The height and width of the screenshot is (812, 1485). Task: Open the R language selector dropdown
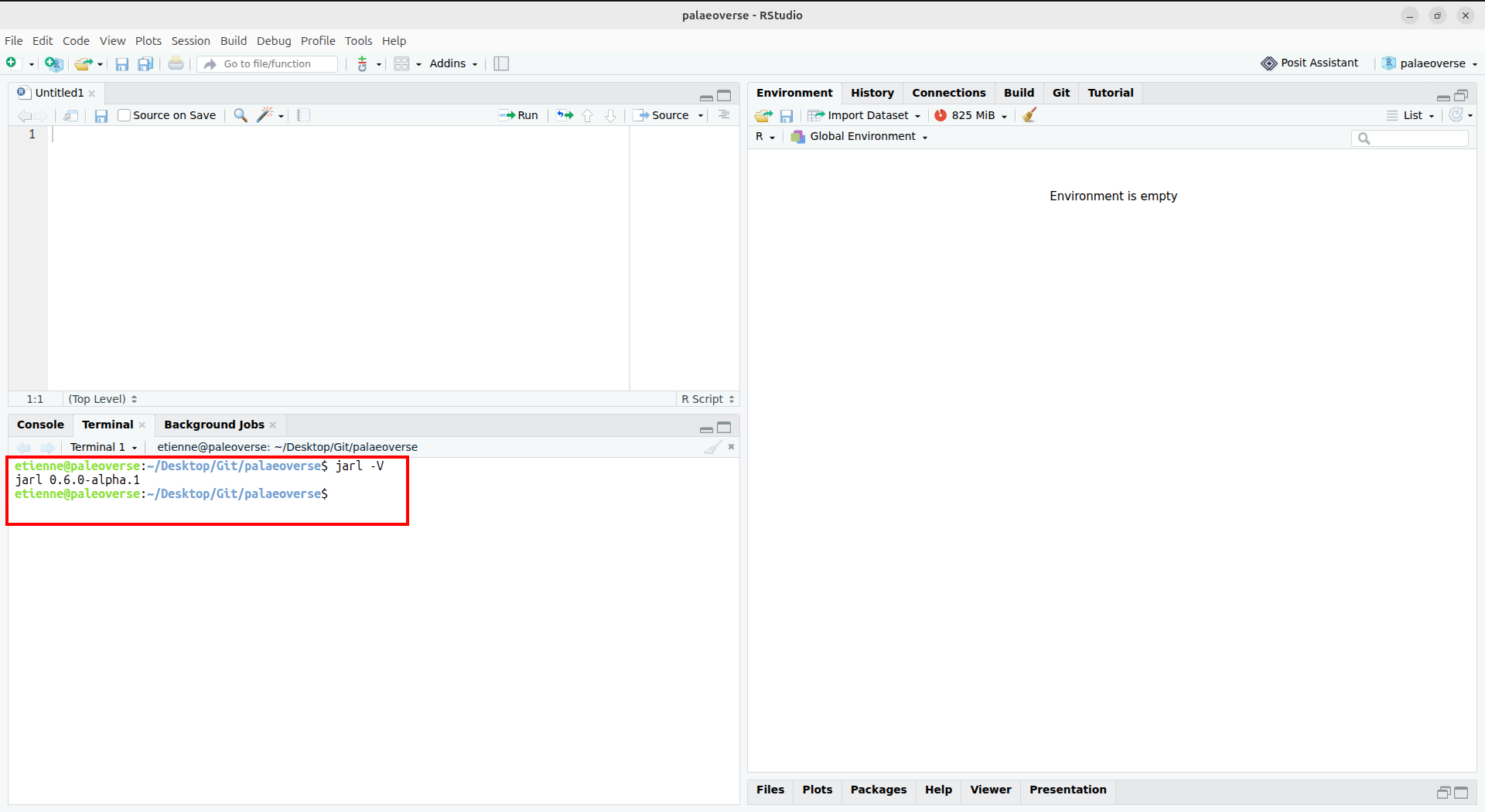765,136
